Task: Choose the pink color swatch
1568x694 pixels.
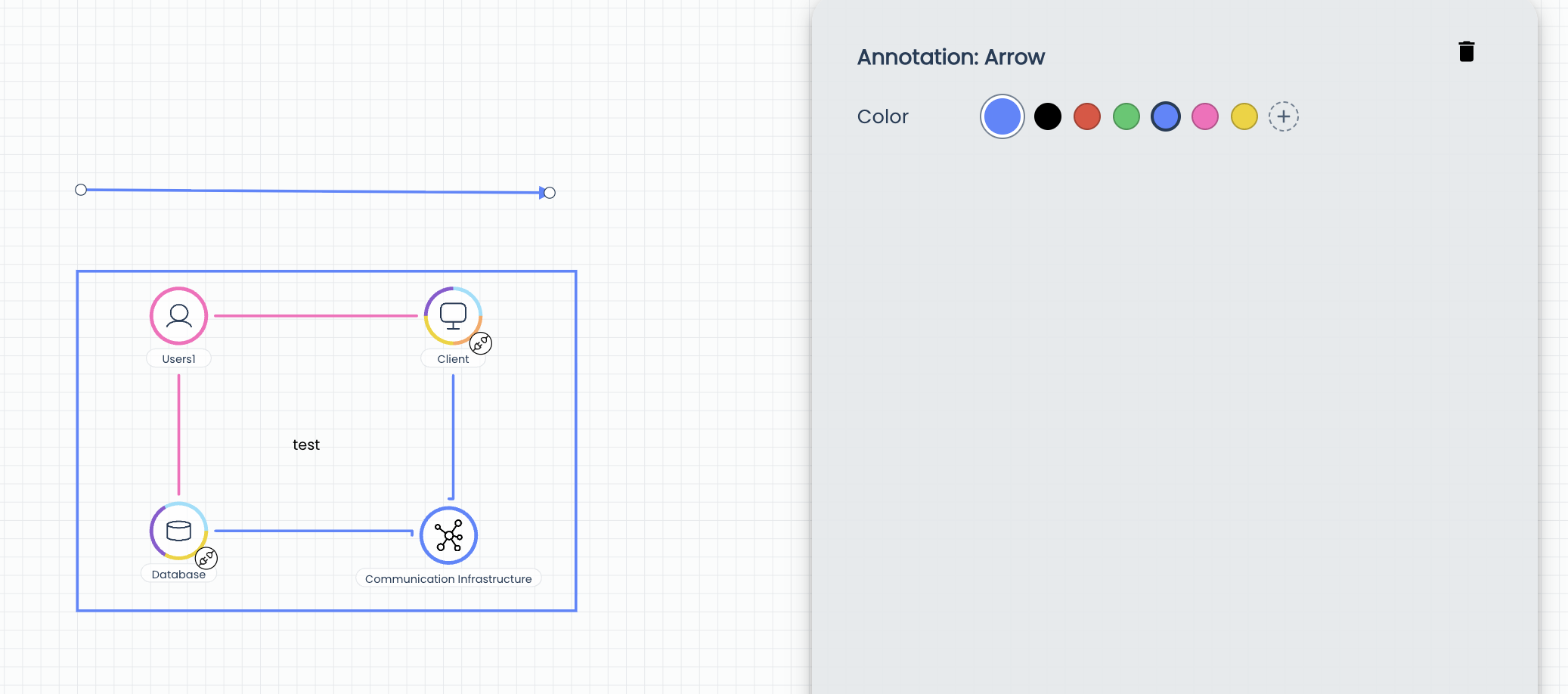Action: point(1205,116)
